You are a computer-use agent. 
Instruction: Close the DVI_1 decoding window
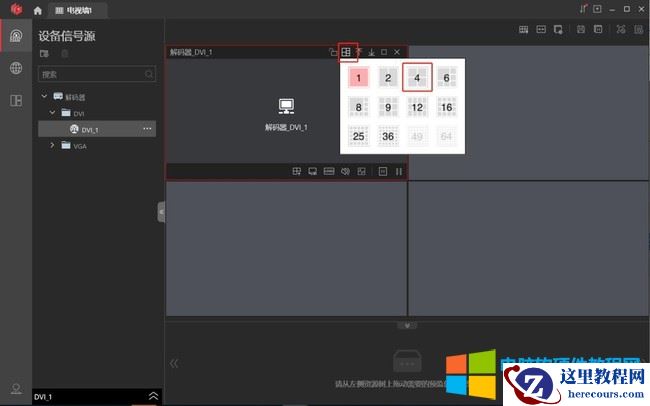pyautogui.click(x=397, y=52)
